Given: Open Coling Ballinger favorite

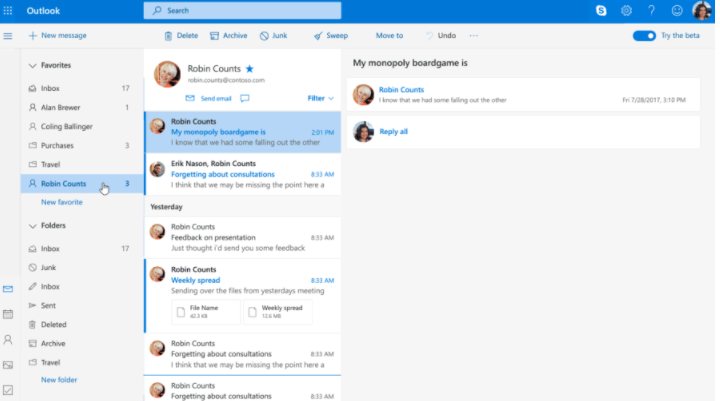Looking at the screenshot, I should 82,126.
